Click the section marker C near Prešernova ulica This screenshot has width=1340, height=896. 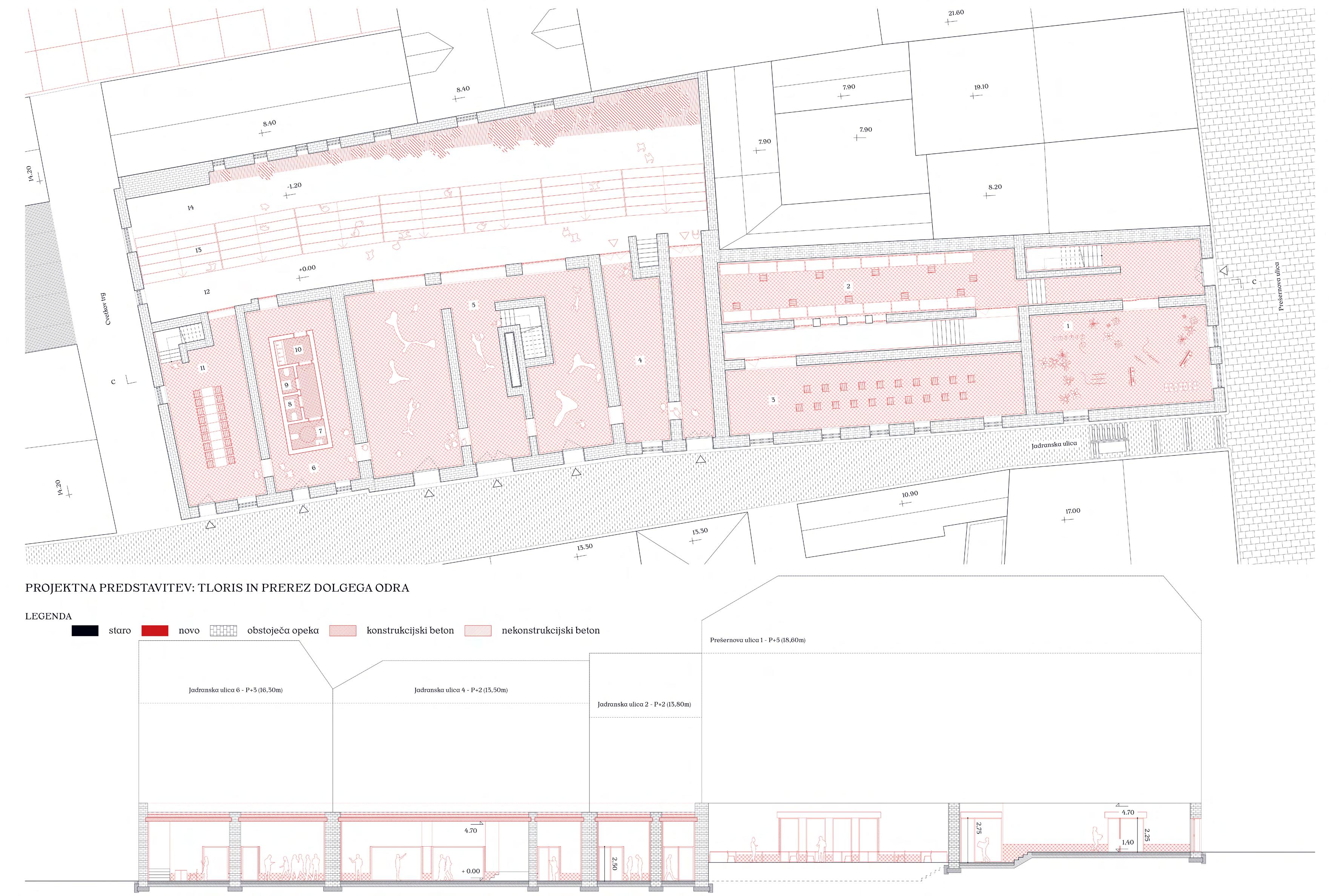point(1254,282)
